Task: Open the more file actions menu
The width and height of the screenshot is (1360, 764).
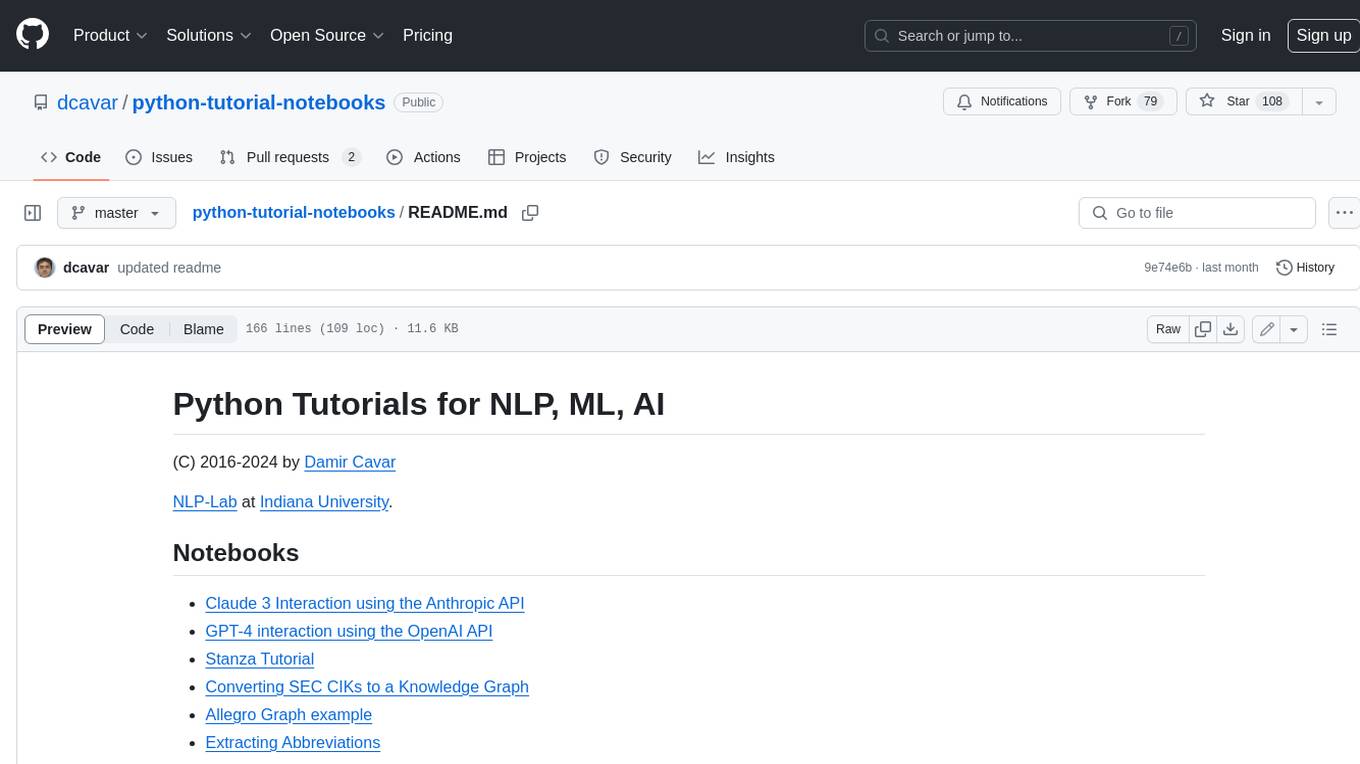Action: click(x=1344, y=213)
